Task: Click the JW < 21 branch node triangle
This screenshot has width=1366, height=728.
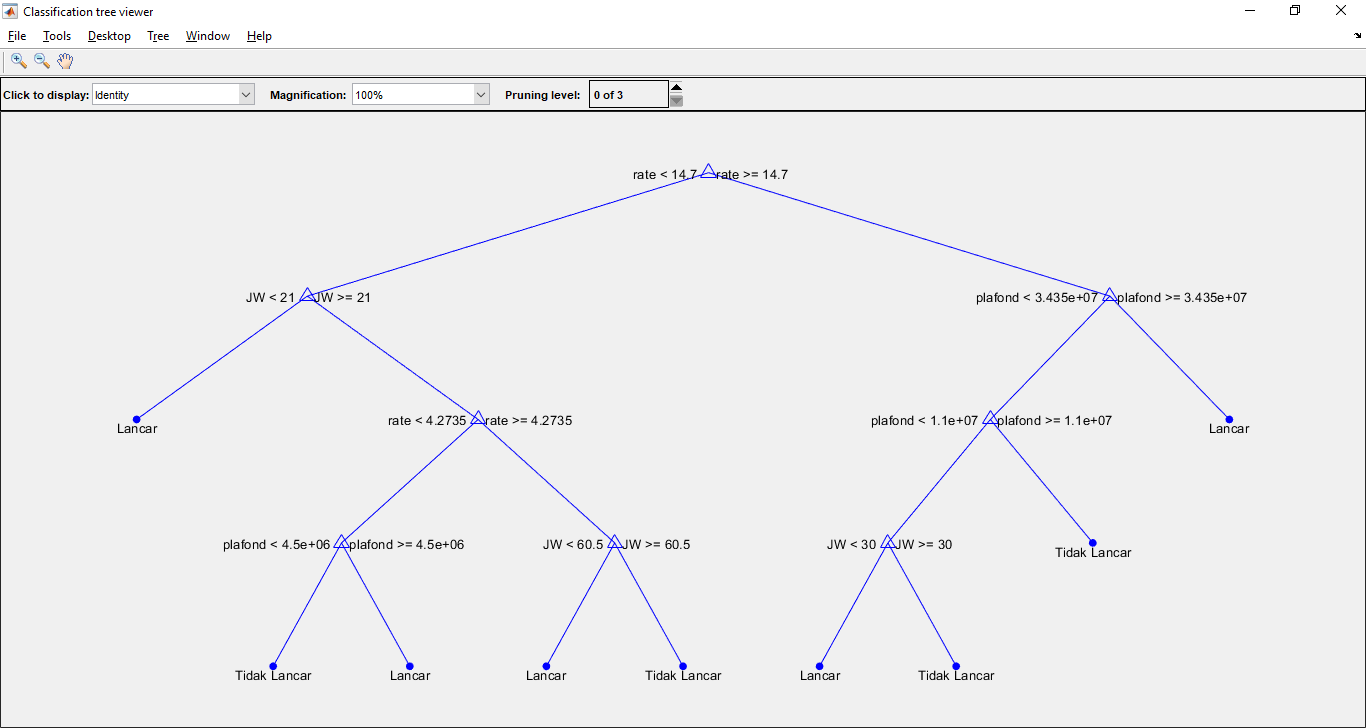Action: coord(307,296)
